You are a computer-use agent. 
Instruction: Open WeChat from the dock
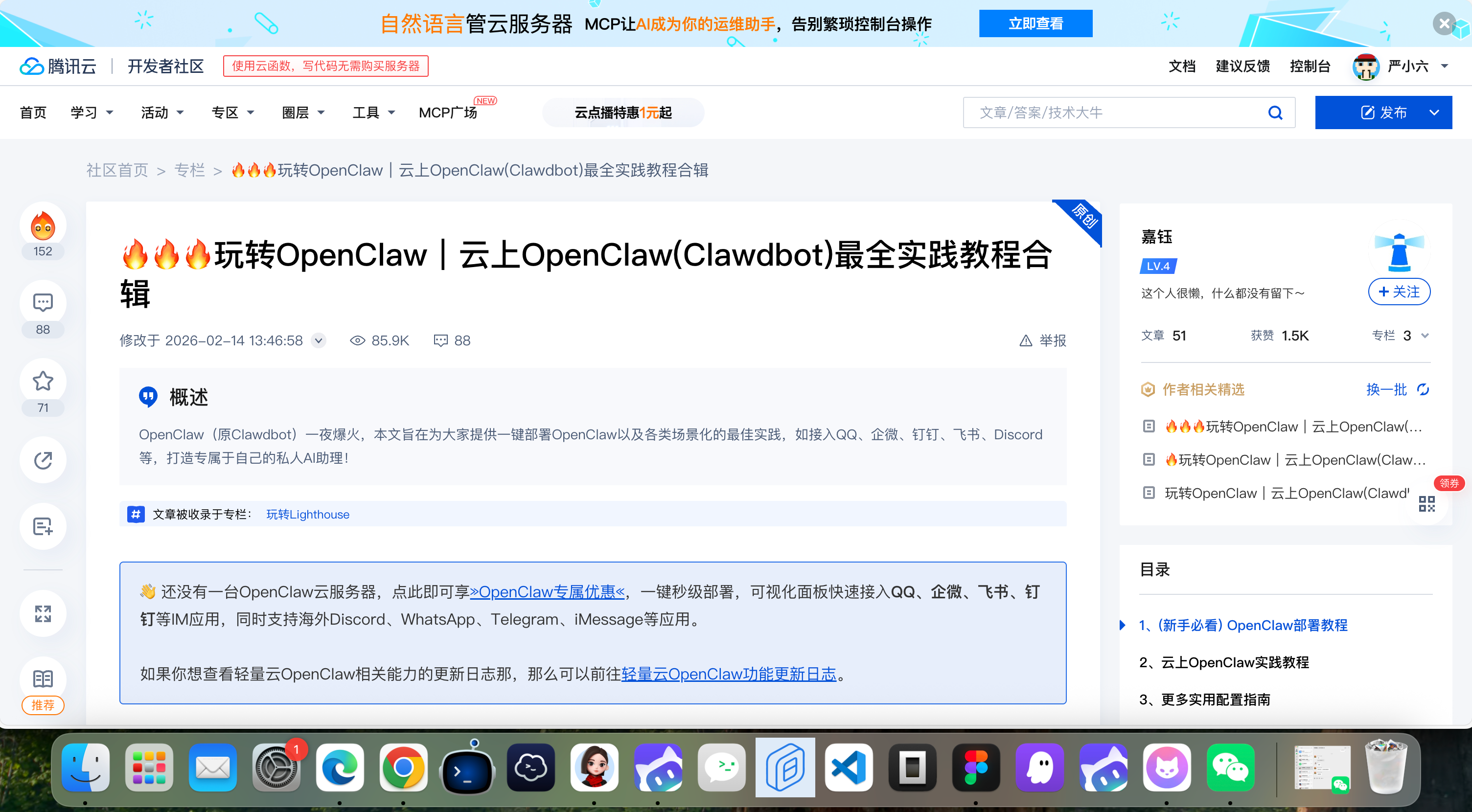(x=1230, y=767)
